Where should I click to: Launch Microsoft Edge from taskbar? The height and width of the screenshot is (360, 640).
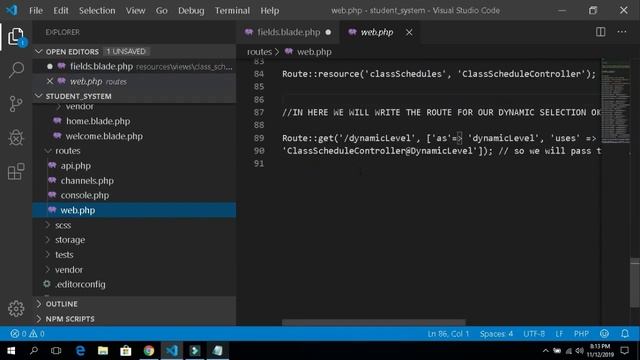(80, 351)
